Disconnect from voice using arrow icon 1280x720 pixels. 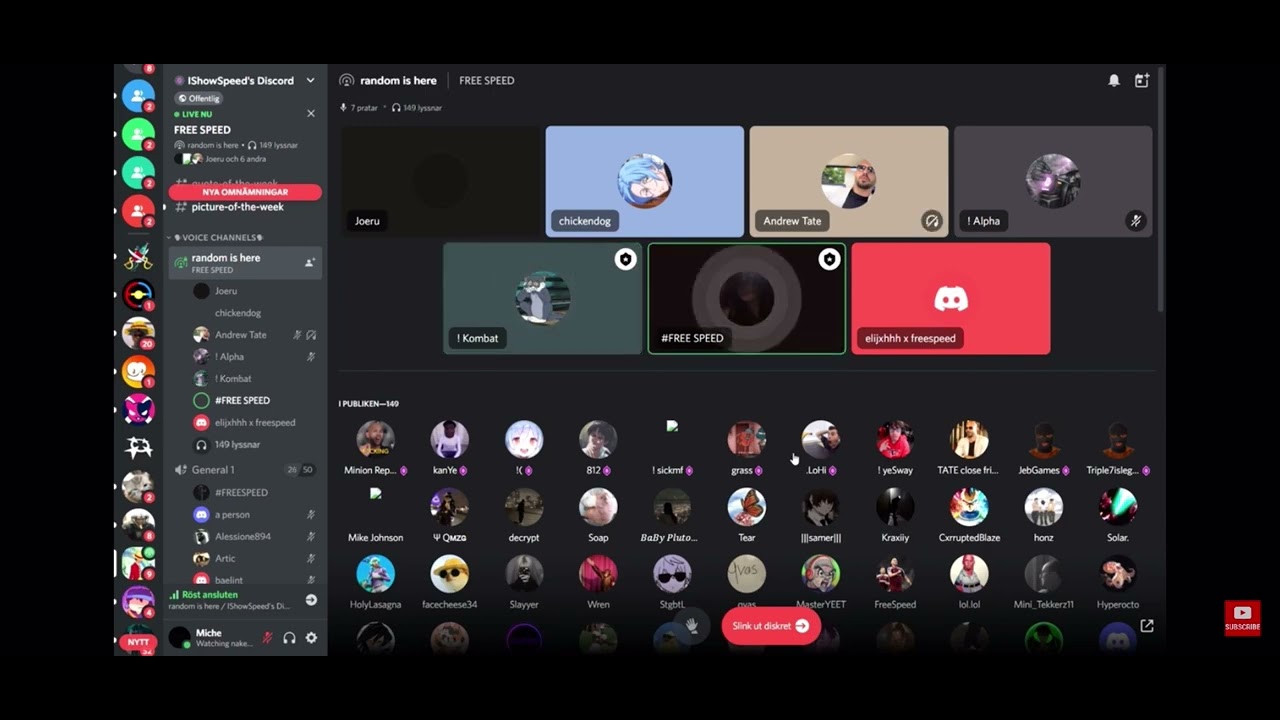tap(311, 600)
